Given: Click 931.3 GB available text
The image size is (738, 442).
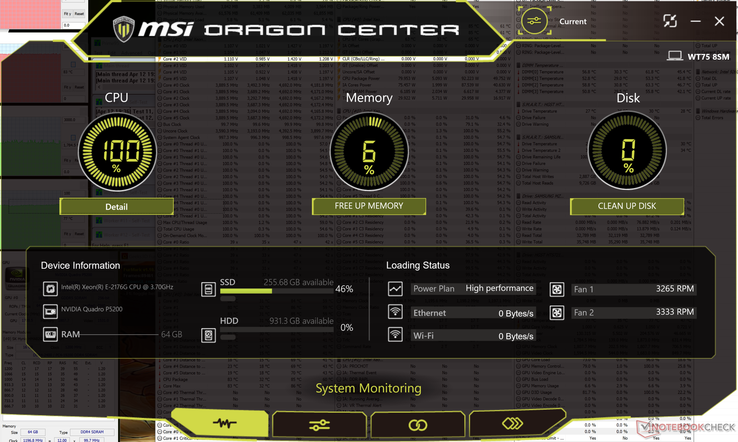Looking at the screenshot, I should [301, 321].
